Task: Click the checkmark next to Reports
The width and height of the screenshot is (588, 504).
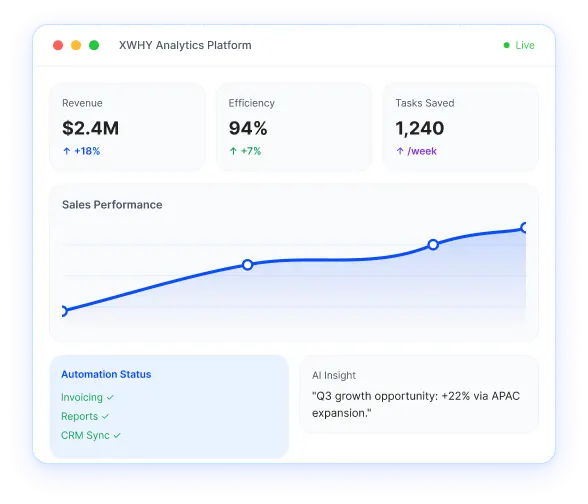Action: point(105,417)
